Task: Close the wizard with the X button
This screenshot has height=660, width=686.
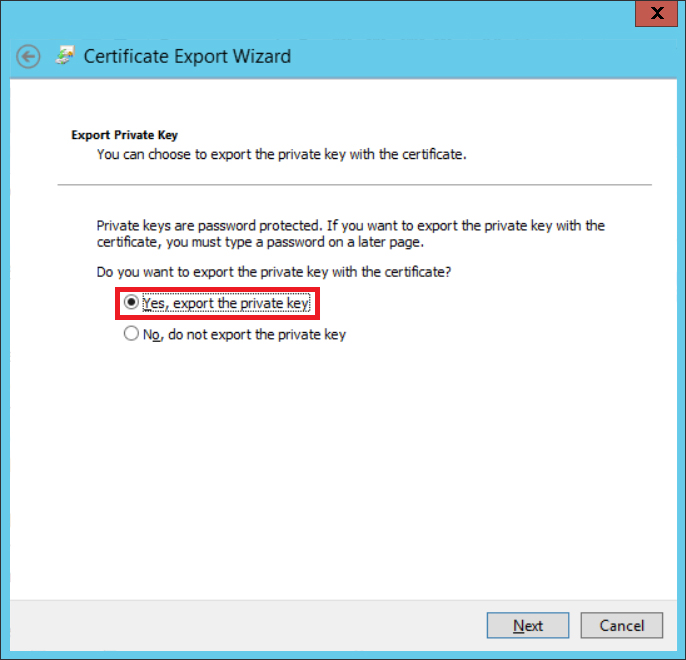Action: (x=657, y=13)
